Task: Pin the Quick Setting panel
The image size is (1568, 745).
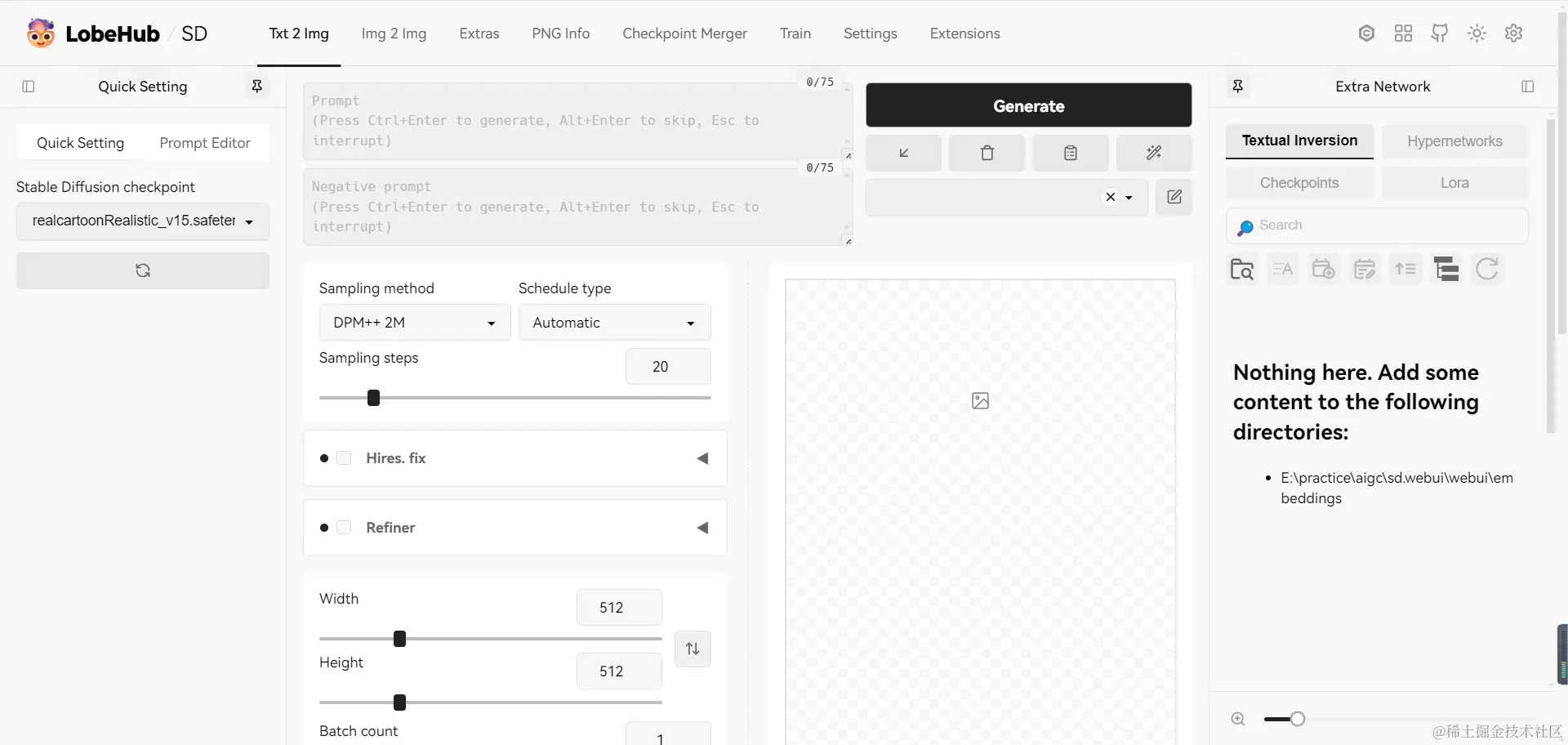Action: pos(256,87)
